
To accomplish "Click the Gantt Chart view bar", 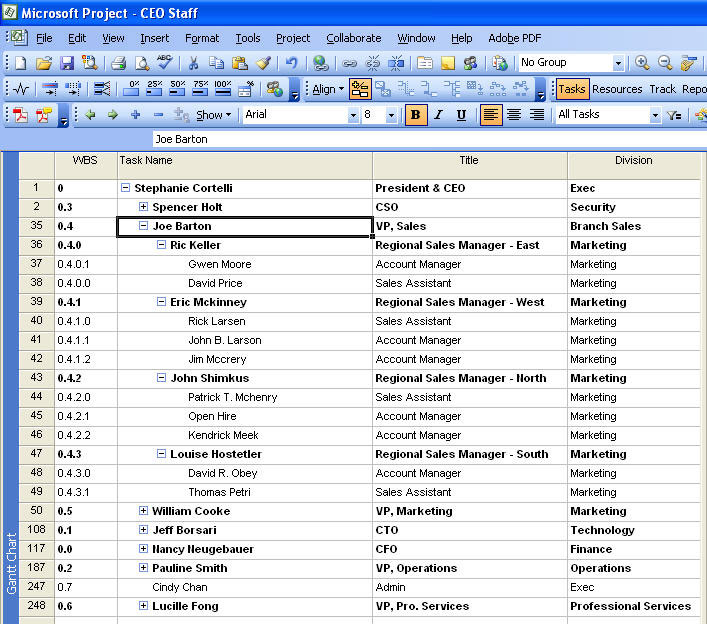I will tap(11, 388).
